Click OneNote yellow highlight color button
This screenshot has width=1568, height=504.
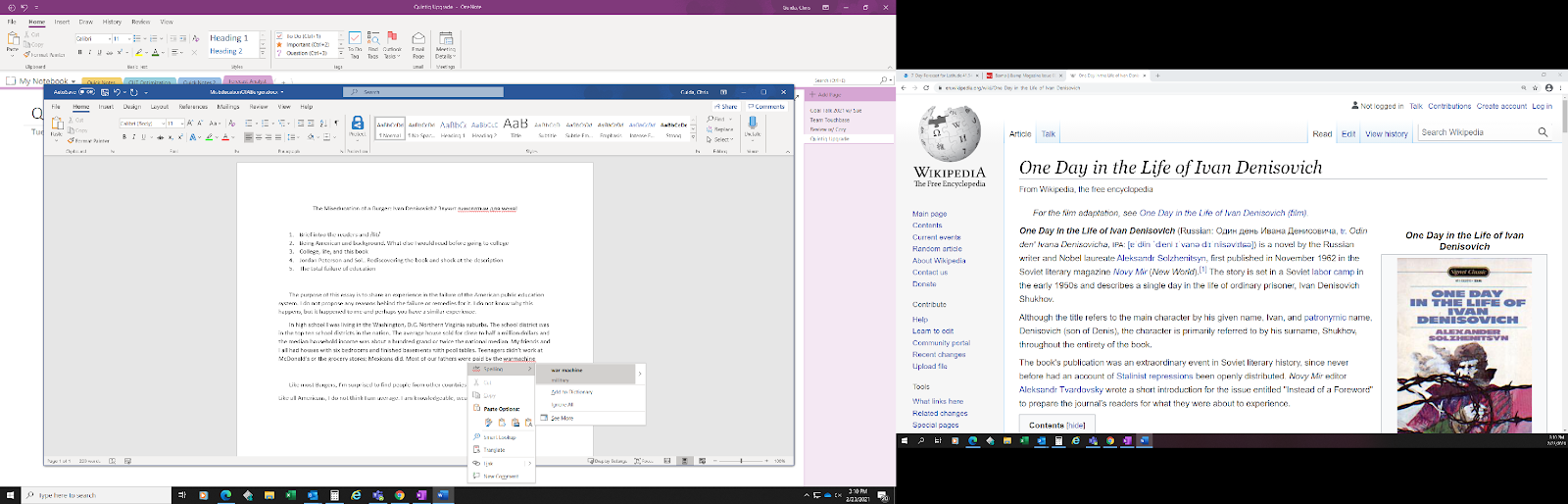tap(139, 52)
